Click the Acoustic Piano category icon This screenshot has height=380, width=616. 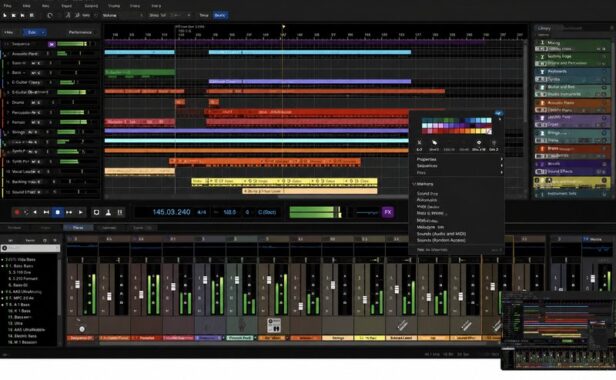542,103
